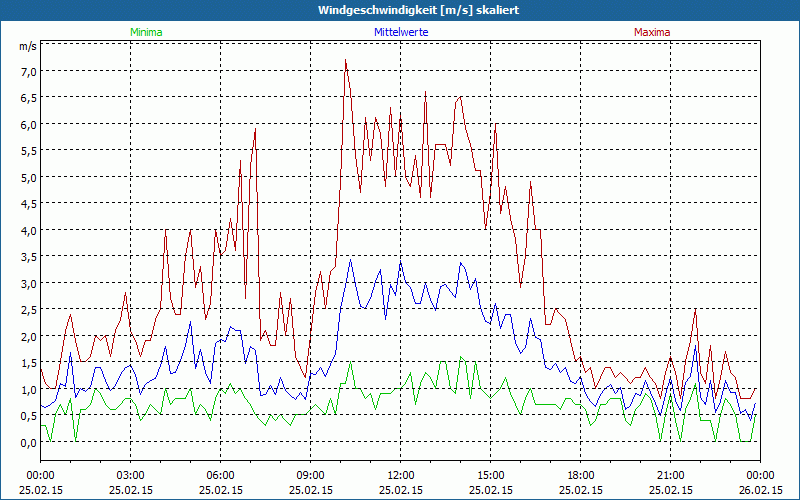
Task: Click the 26.02.15 date label
Action: [761, 490]
